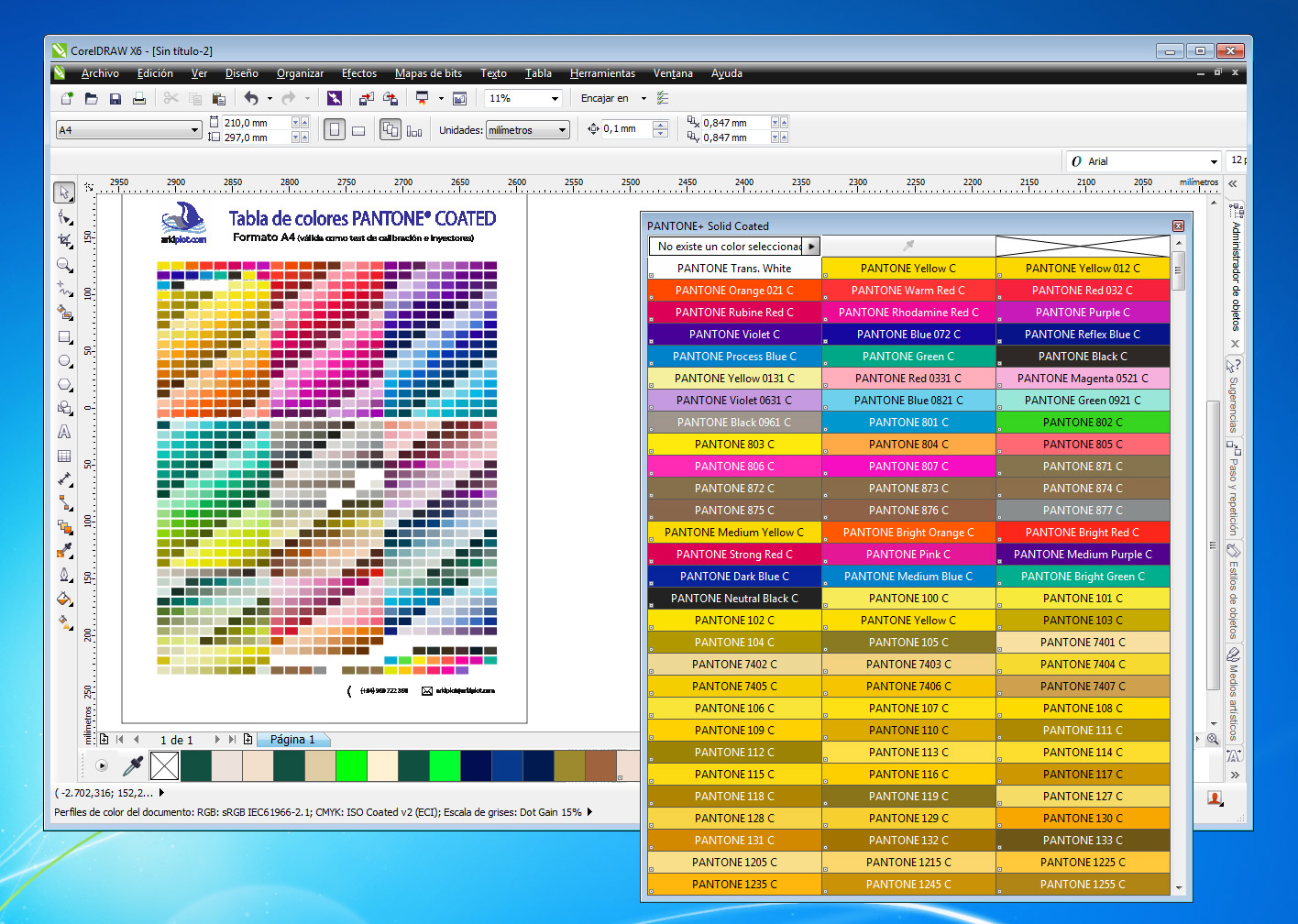Viewport: 1298px width, 924px height.
Task: Click the page width 210,0 mm field
Action: pos(256,123)
